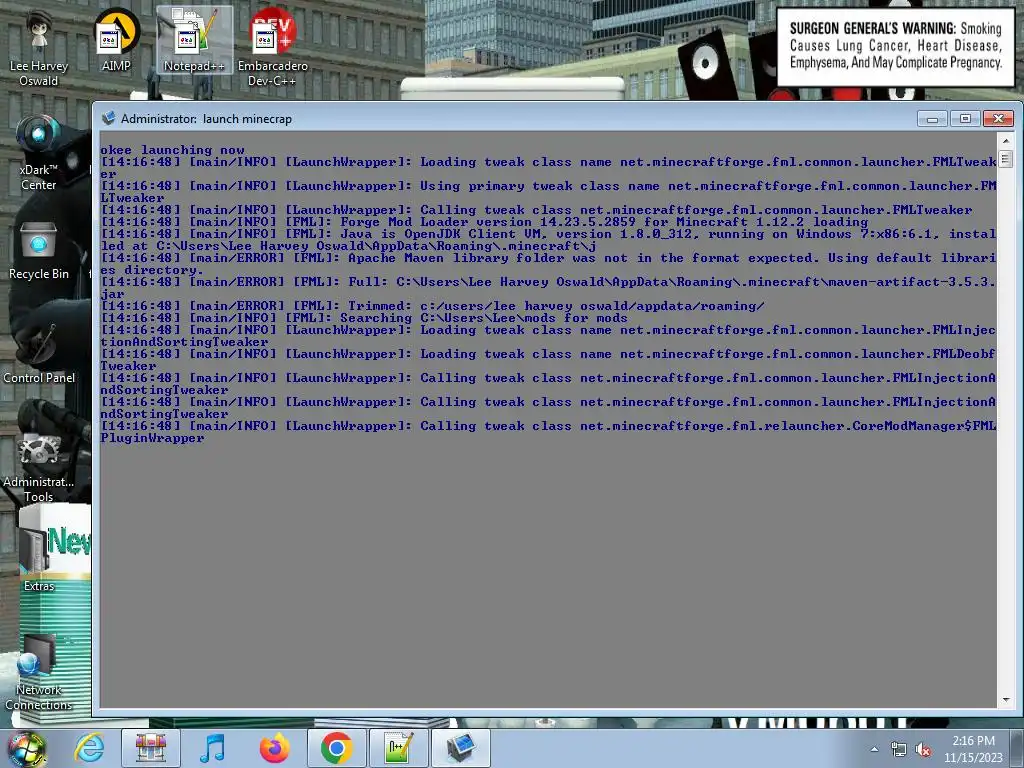This screenshot has height=768, width=1024.
Task: Click the console window title bar icon
Action: [108, 118]
